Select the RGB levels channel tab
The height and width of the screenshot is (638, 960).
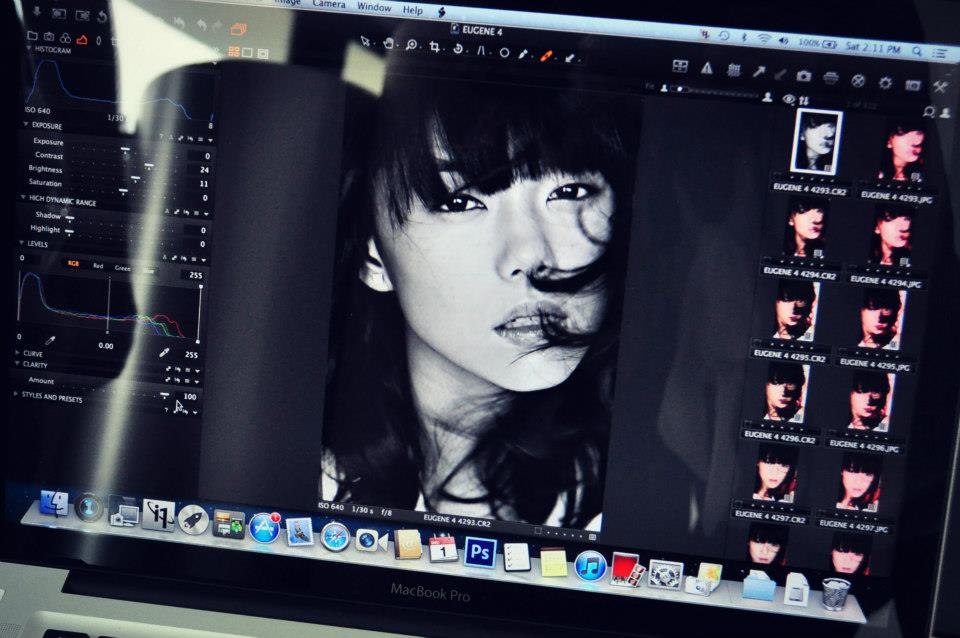point(73,263)
